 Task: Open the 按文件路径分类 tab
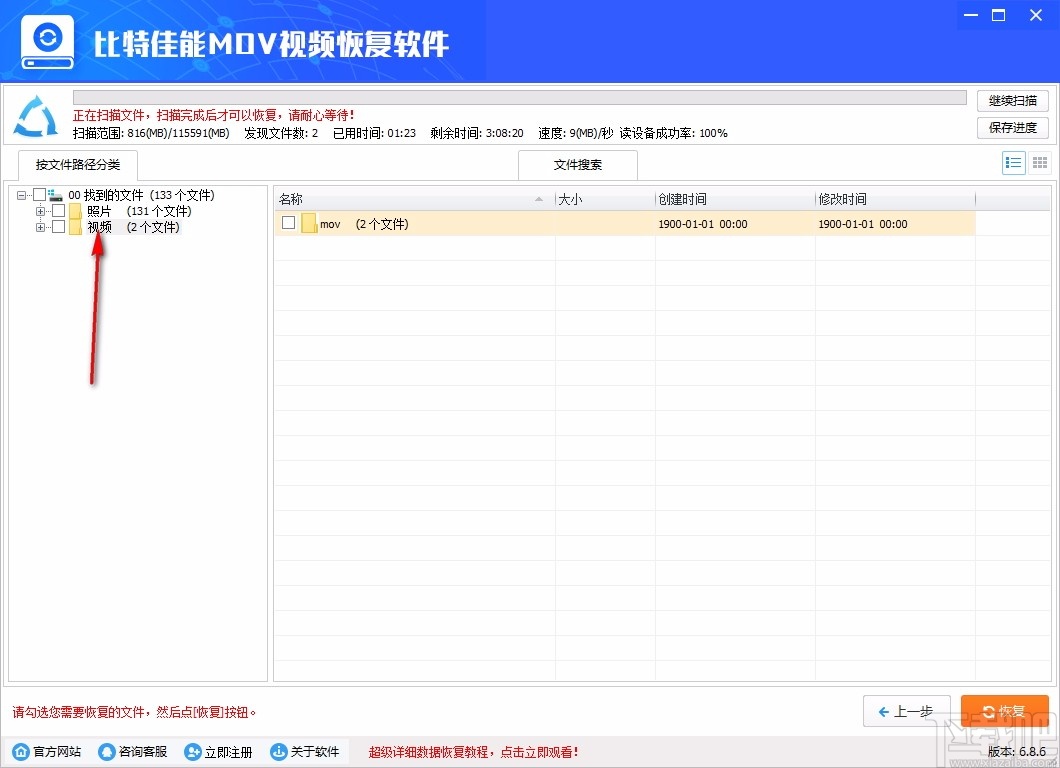pos(77,164)
